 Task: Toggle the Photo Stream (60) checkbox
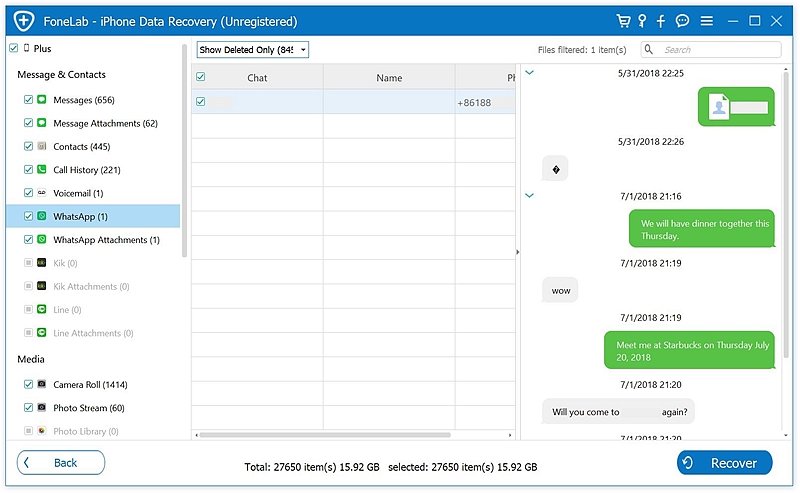(29, 408)
